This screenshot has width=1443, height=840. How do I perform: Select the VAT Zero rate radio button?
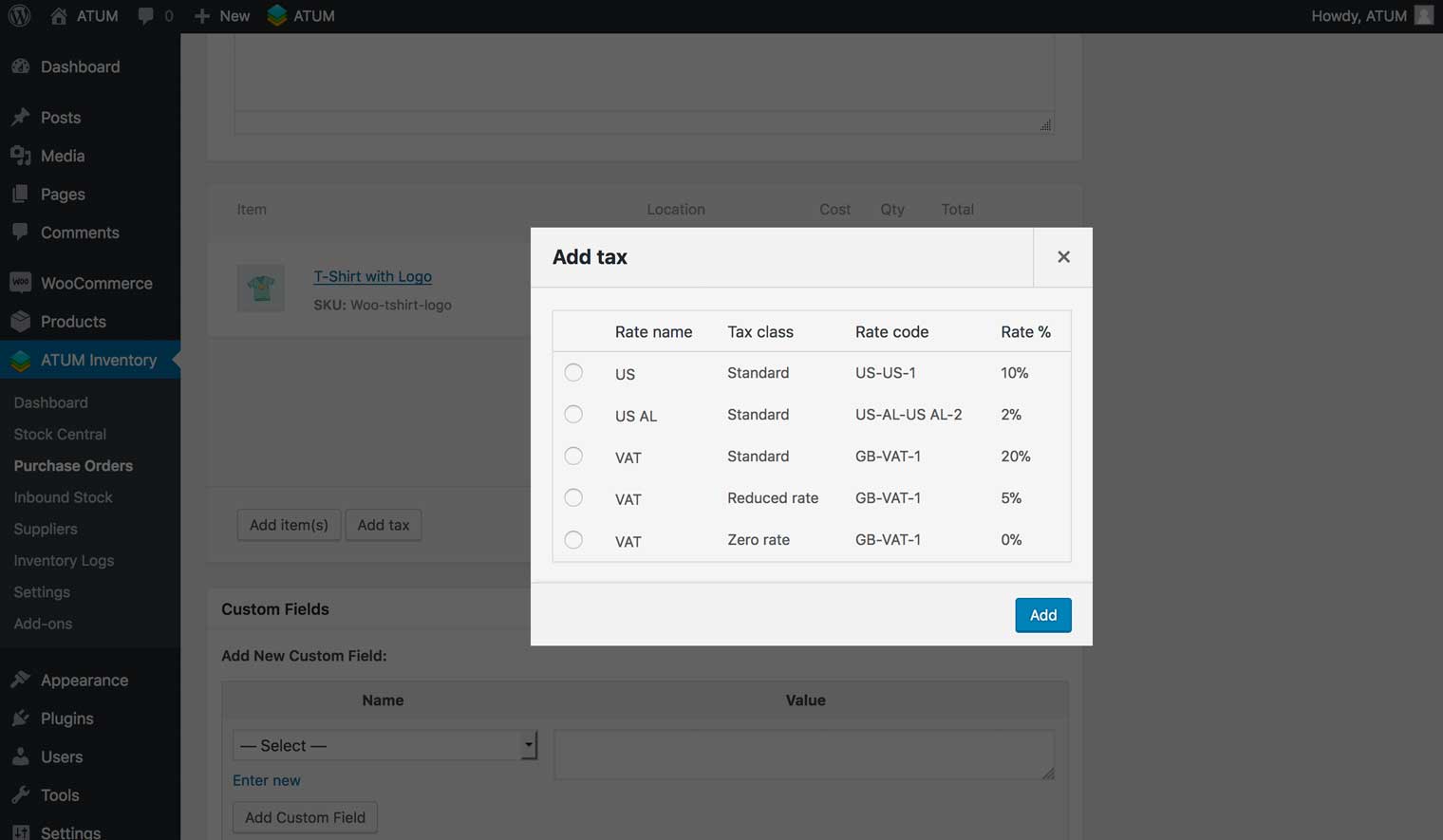pyautogui.click(x=573, y=540)
